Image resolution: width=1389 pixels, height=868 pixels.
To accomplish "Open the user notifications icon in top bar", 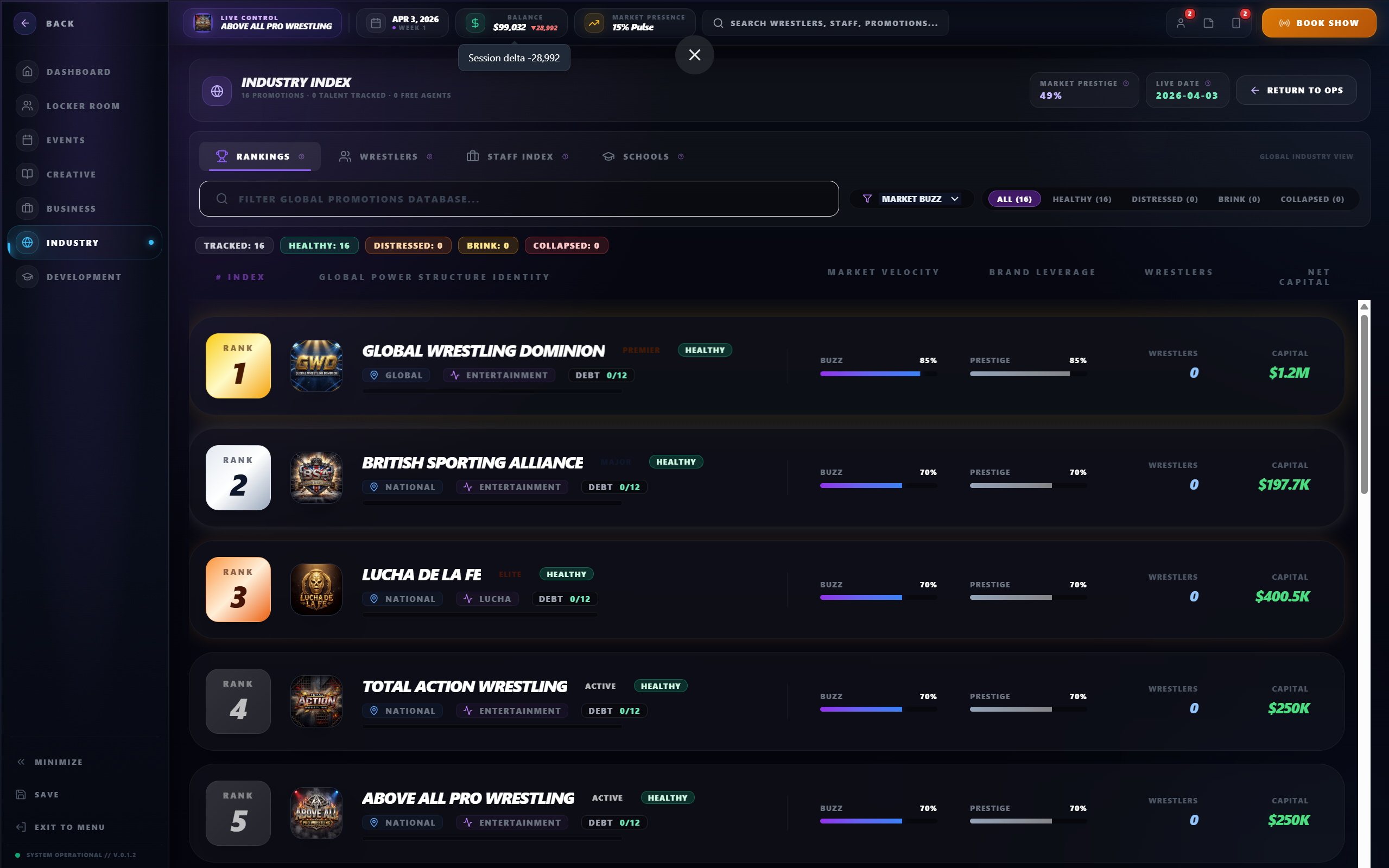I will coord(1181,23).
